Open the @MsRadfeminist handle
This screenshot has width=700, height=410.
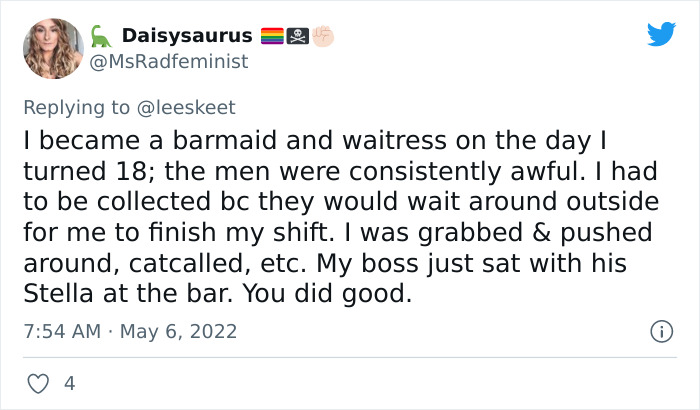(169, 62)
